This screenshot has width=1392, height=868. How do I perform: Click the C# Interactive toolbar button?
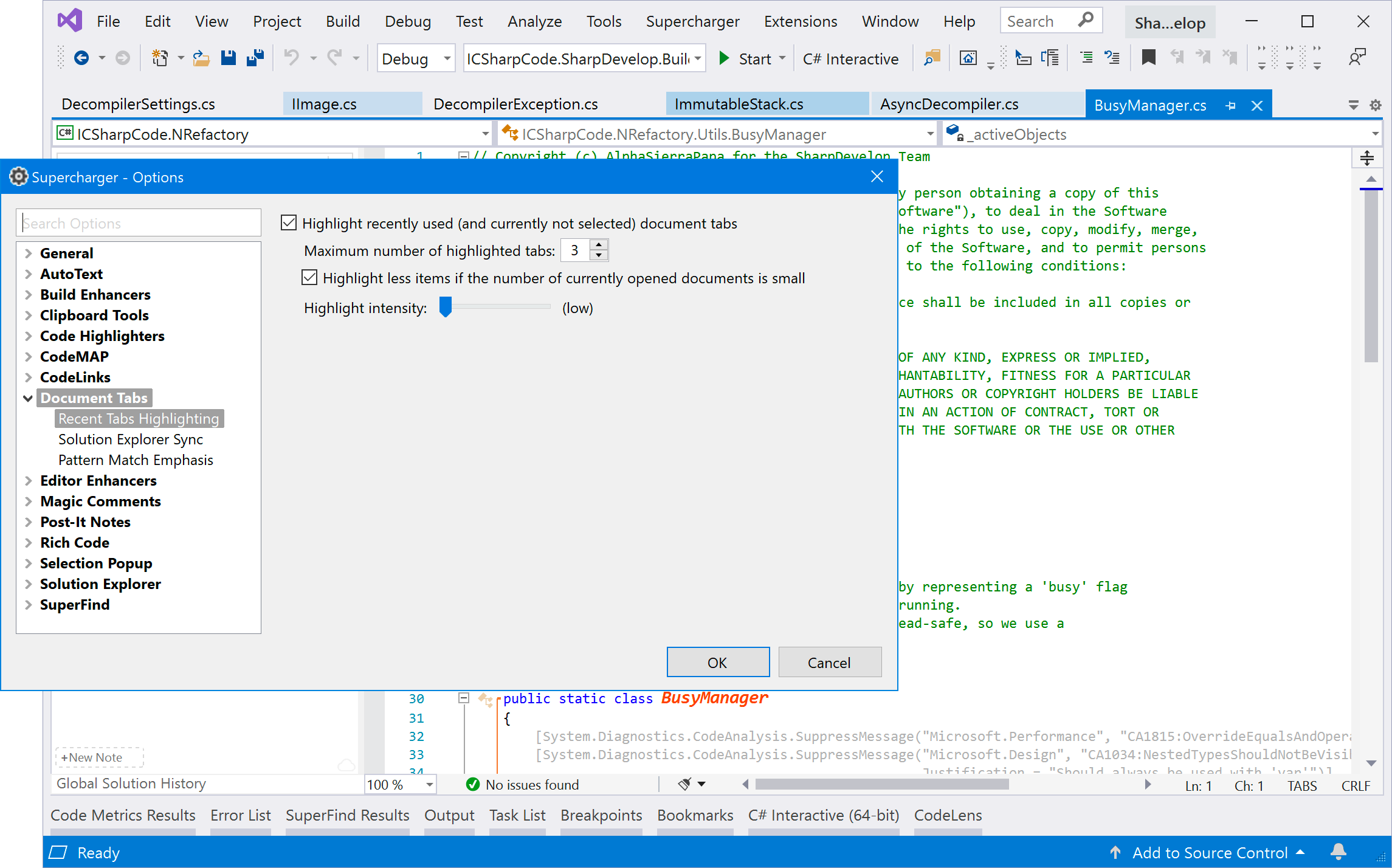pos(850,58)
